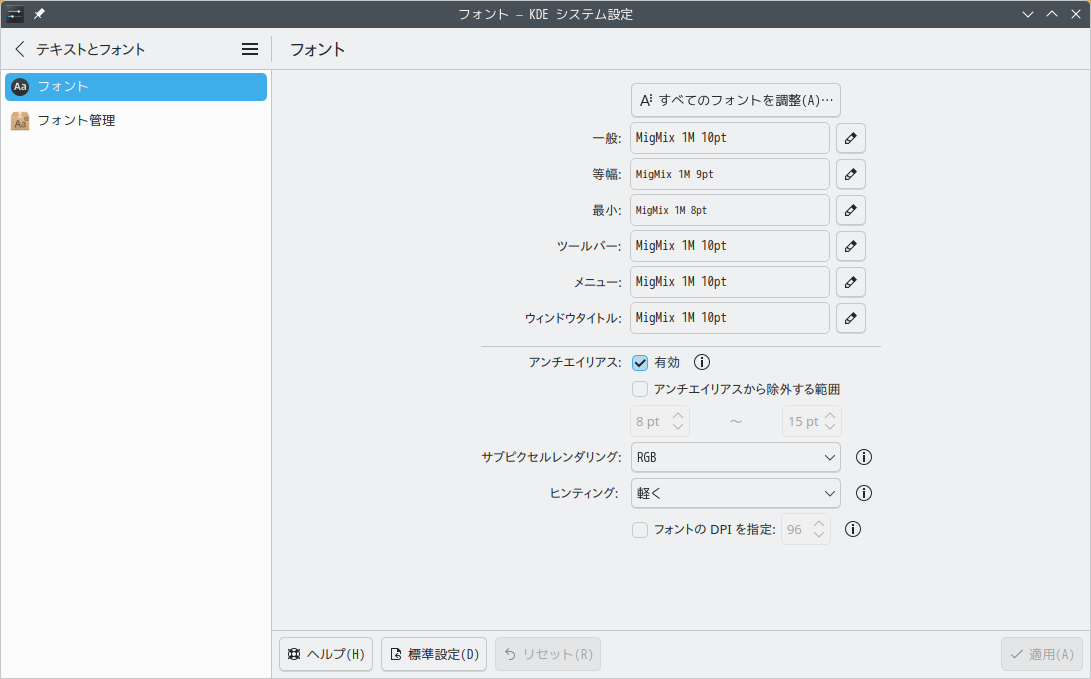Enable フォントの DPI を指定
The image size is (1091, 679).
(640, 529)
